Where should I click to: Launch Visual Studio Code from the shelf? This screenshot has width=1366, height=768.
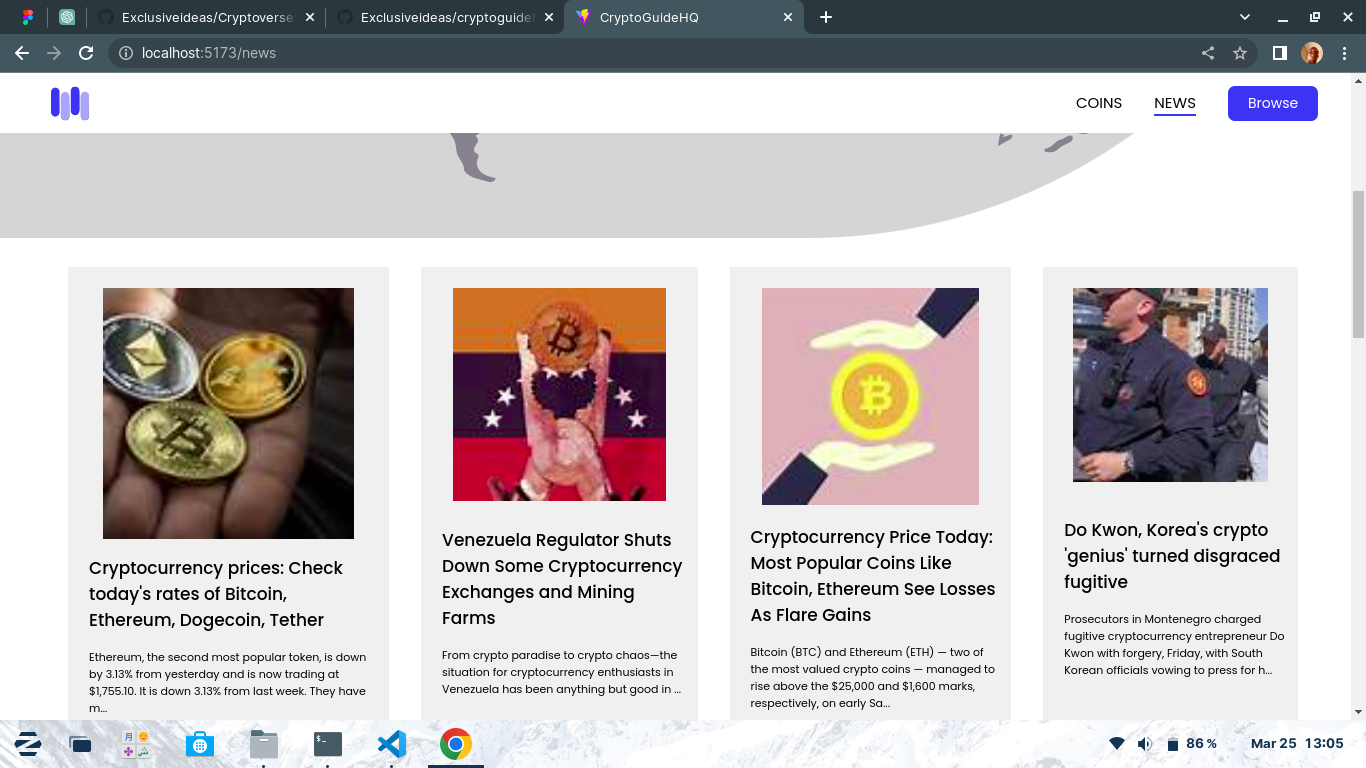tap(391, 744)
